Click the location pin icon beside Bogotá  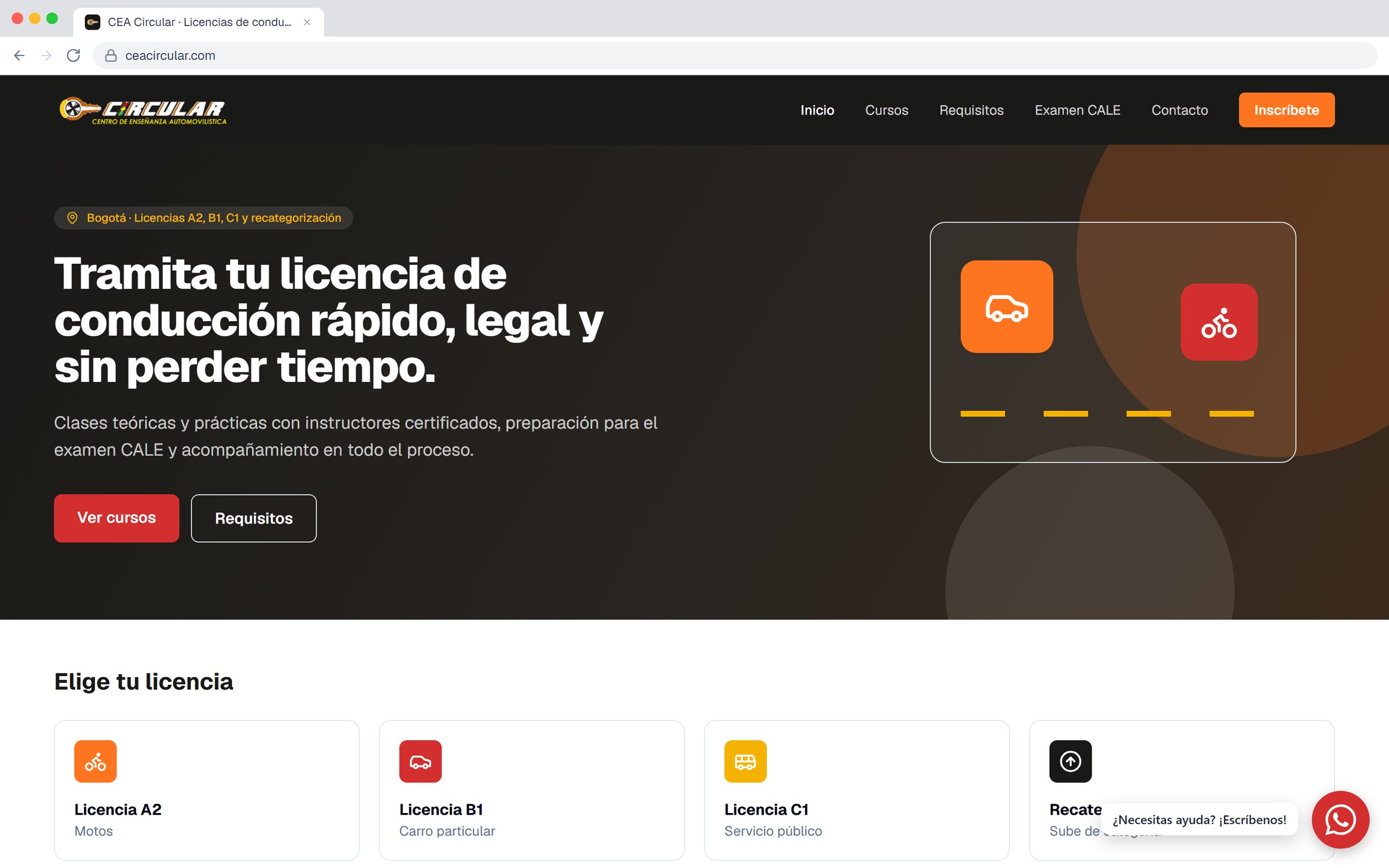click(72, 218)
